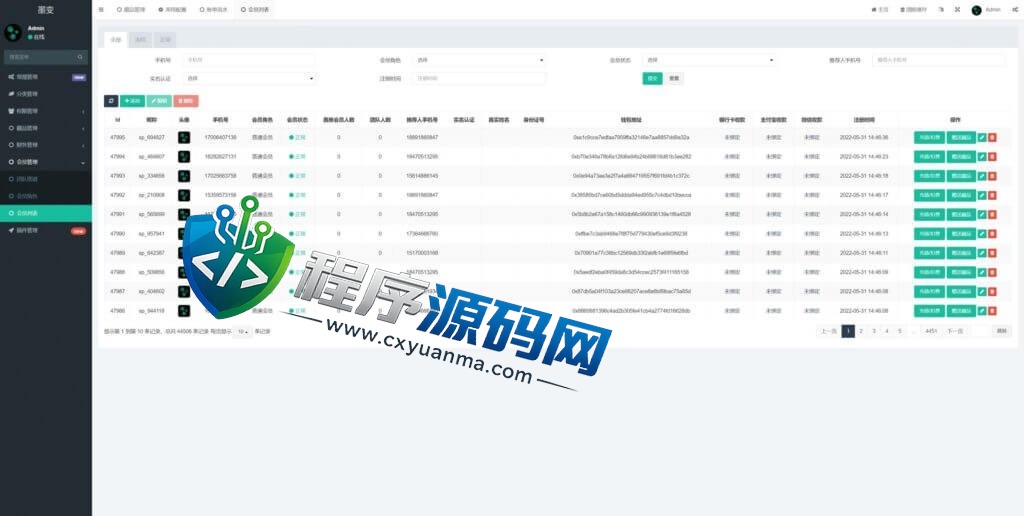The height and width of the screenshot is (516, 1024).
Task: Open the 实名认证 filter dropdown
Action: (x=249, y=78)
